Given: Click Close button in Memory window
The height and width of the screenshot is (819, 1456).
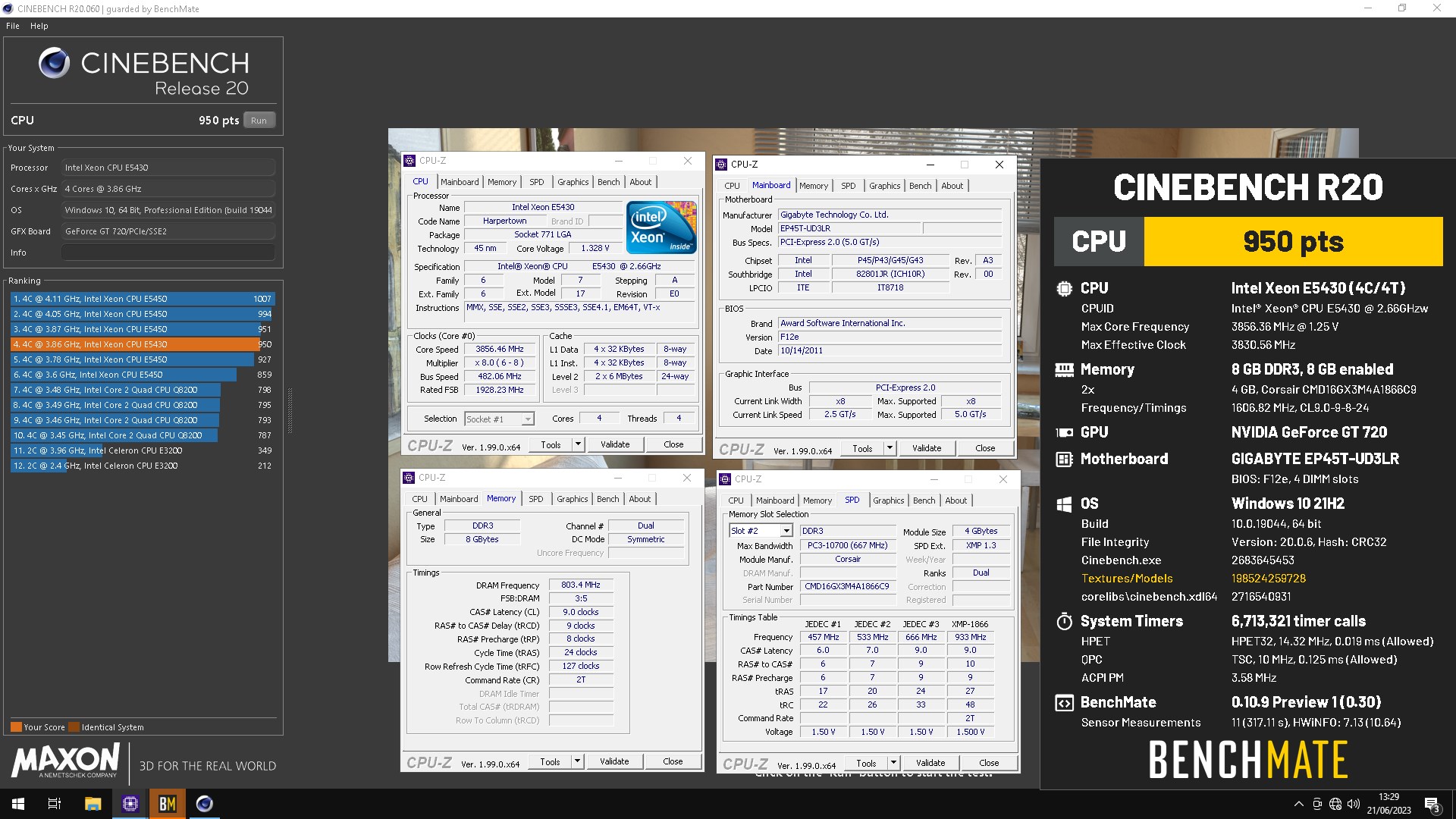Looking at the screenshot, I should pos(673,761).
